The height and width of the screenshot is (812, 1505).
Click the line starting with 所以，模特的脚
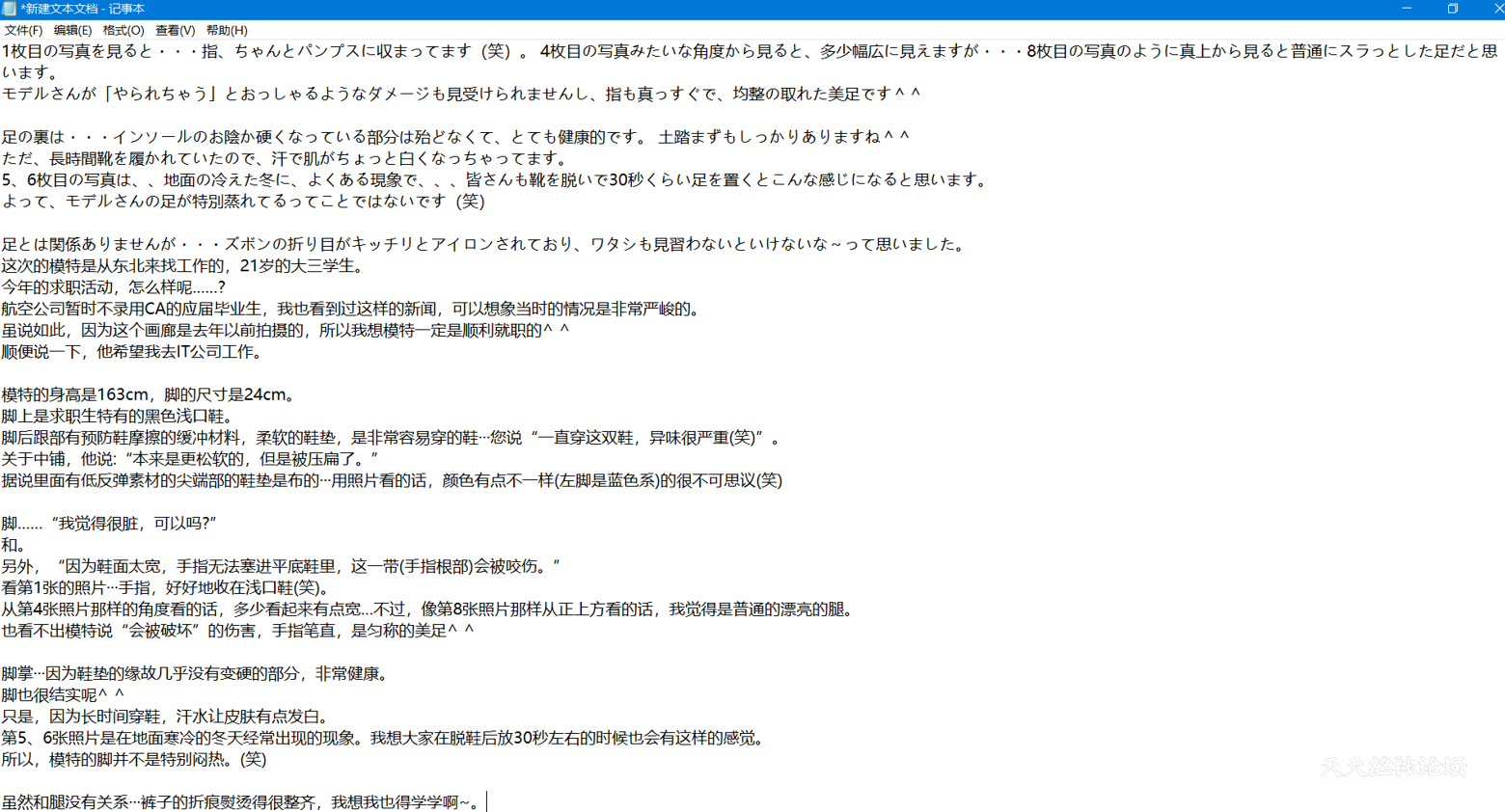tap(134, 760)
